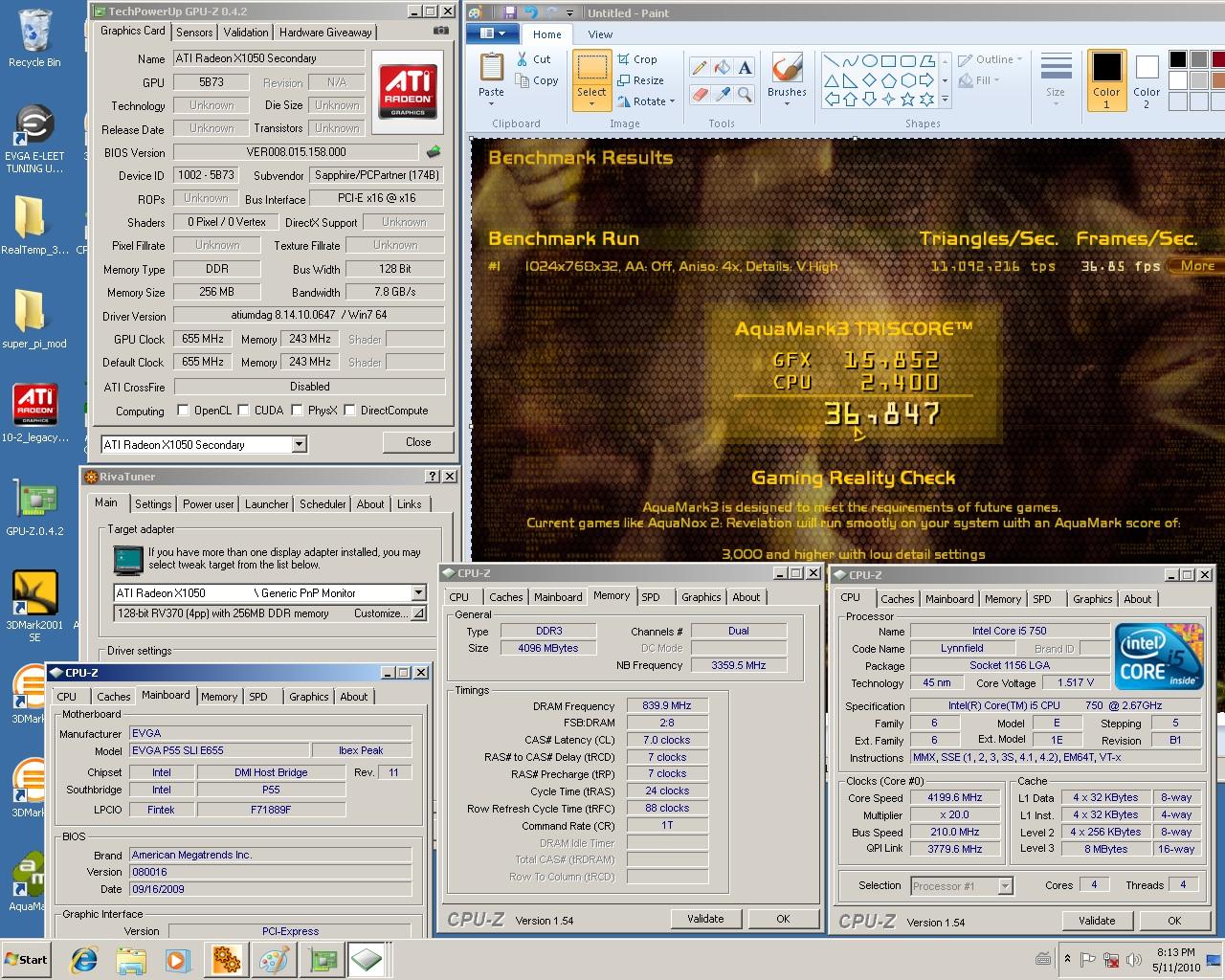Switch to the Sensors tab in GPU-Z
The height and width of the screenshot is (980, 1225).
194,32
